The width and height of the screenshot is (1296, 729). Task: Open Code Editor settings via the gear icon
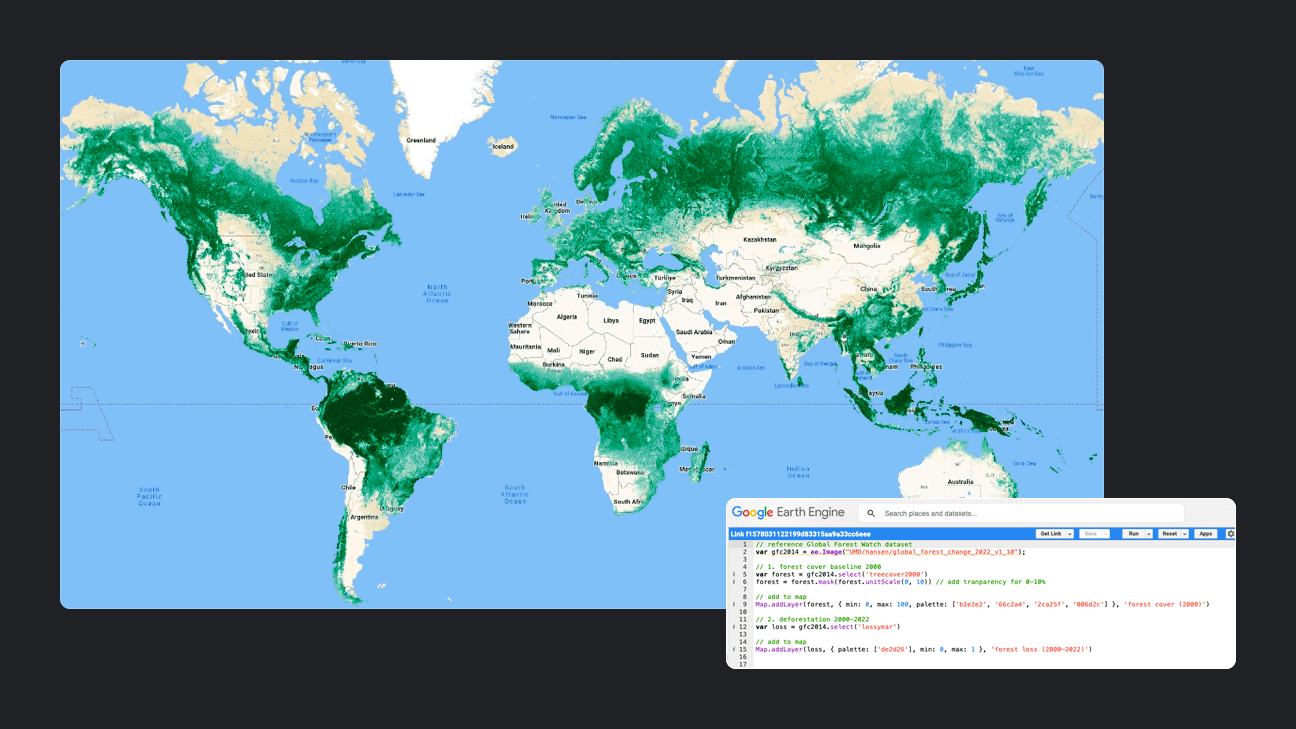1231,534
